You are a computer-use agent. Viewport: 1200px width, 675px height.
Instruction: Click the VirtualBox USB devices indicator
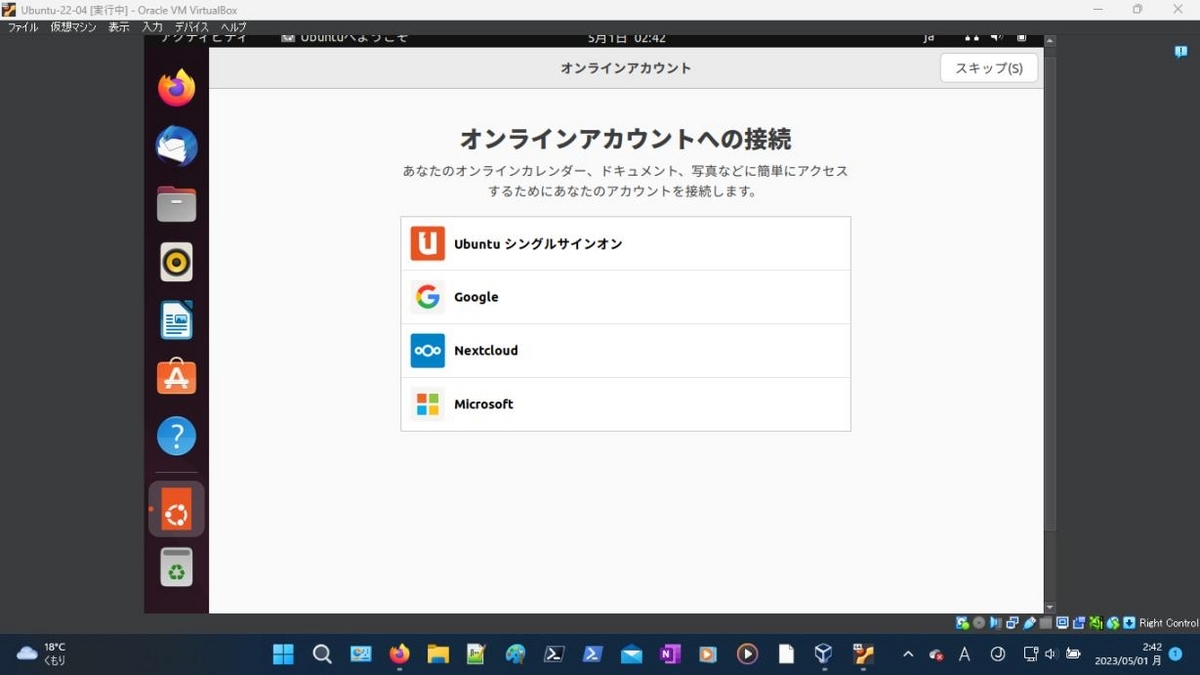point(1029,623)
